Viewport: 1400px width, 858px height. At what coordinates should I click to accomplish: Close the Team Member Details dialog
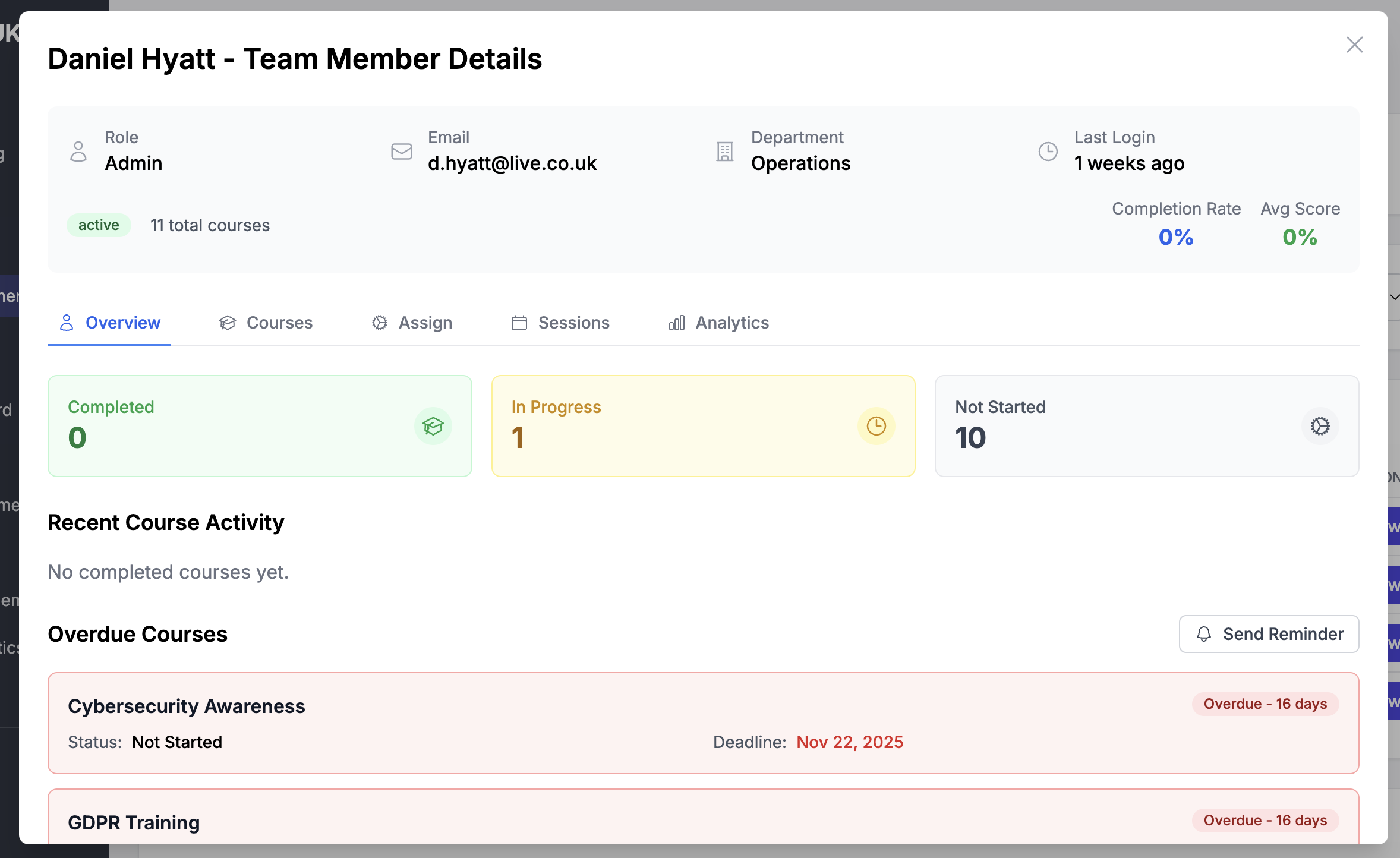tap(1354, 44)
